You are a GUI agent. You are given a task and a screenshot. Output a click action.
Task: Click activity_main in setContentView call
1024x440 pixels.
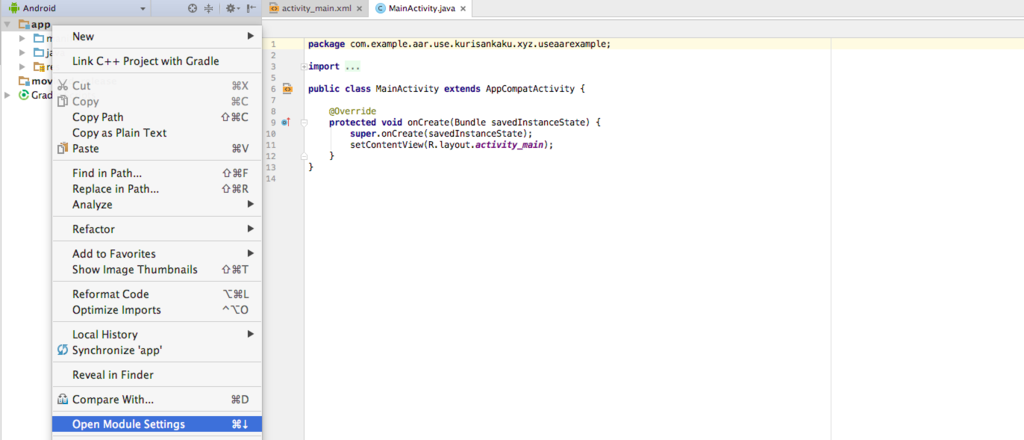point(511,145)
